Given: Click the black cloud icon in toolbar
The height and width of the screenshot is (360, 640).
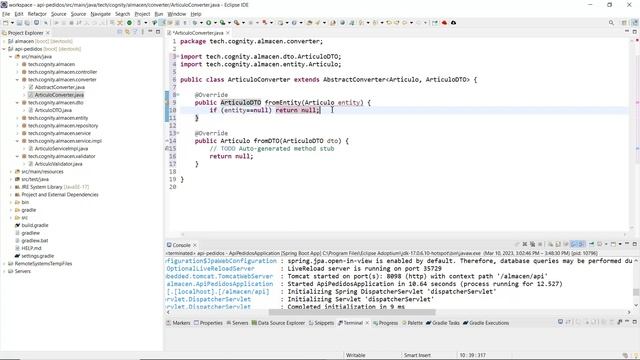Looking at the screenshot, I should pos(453,22).
